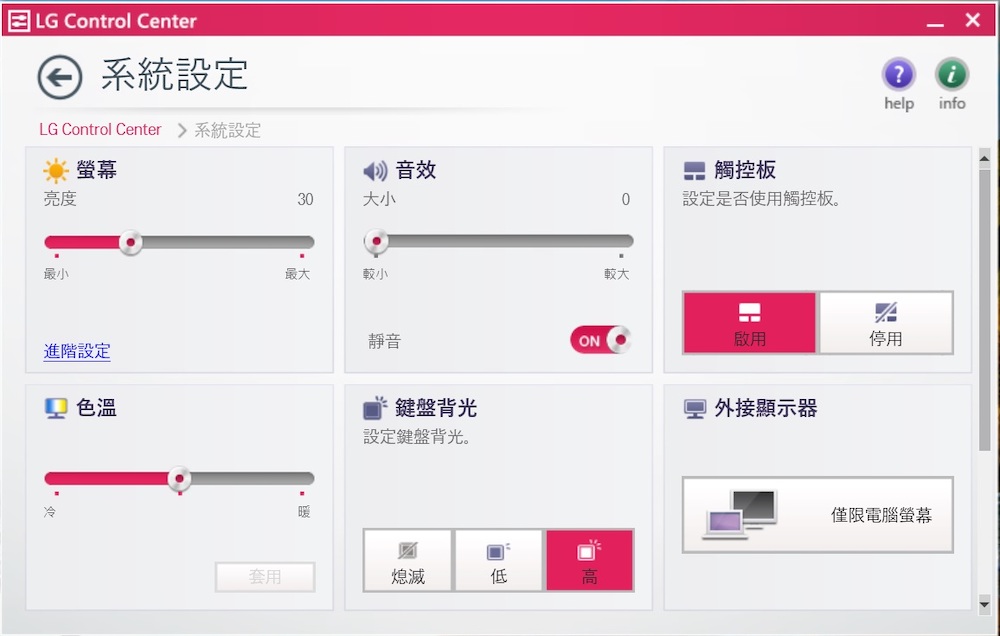Click the 較大 label under volume

click(617, 274)
